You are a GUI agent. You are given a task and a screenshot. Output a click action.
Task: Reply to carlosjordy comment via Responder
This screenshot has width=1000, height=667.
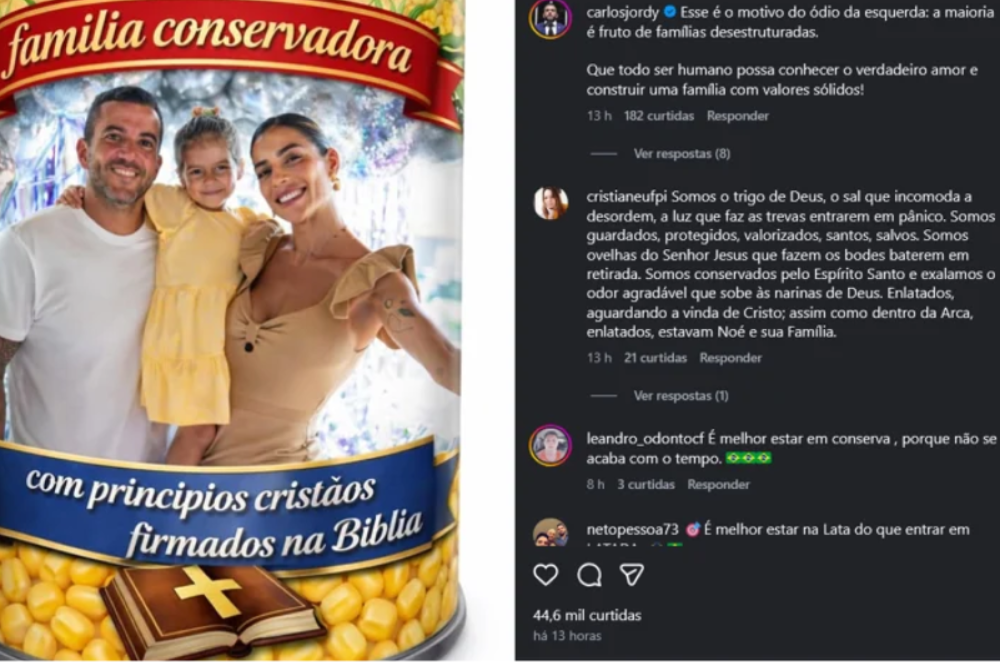[737, 116]
